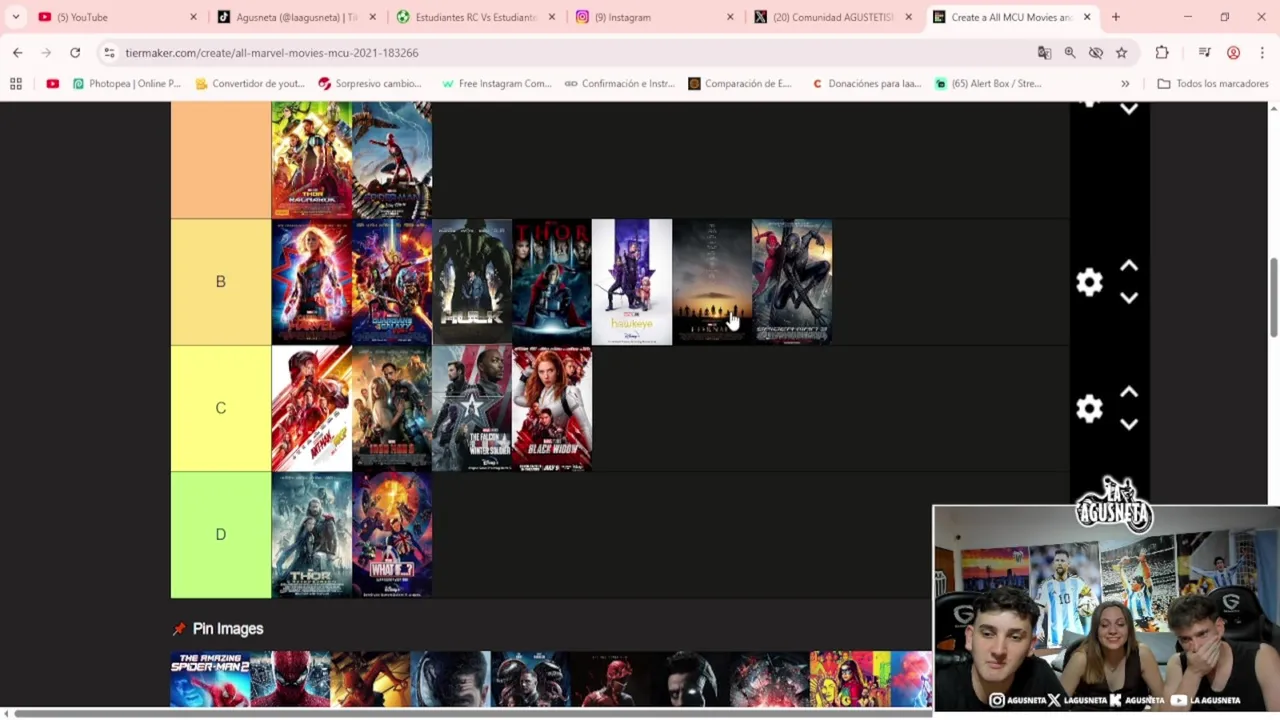Move tier B row down with arrow

[x=1129, y=298]
